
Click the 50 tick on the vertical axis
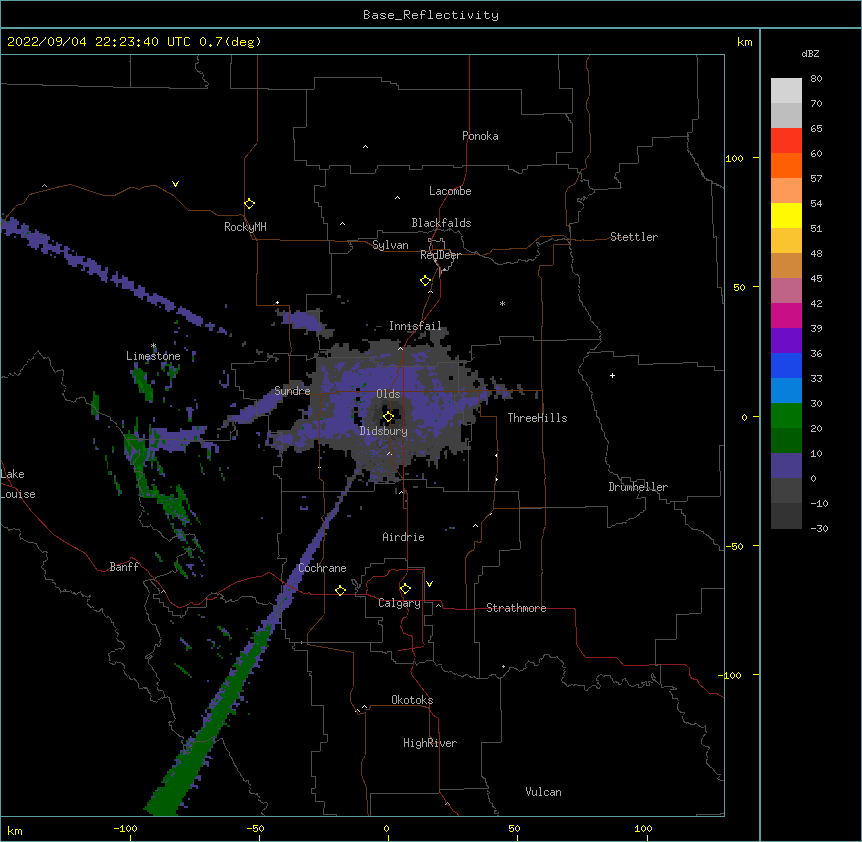coord(739,287)
